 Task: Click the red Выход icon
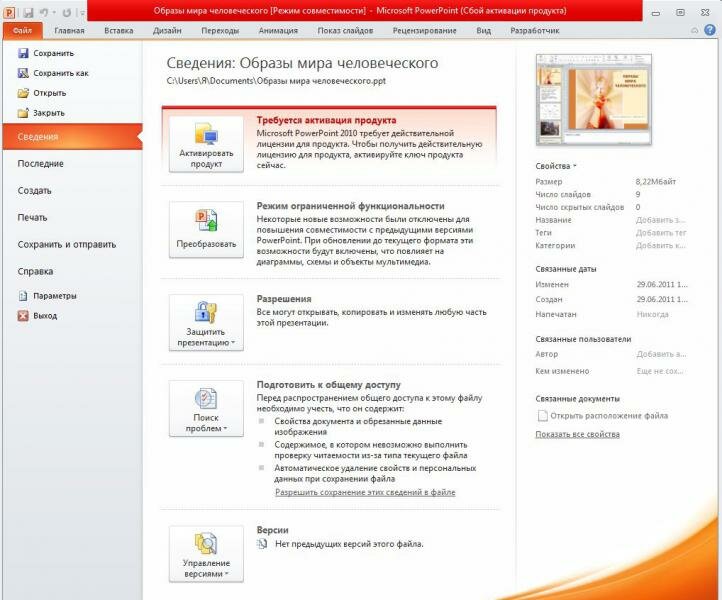(23, 315)
